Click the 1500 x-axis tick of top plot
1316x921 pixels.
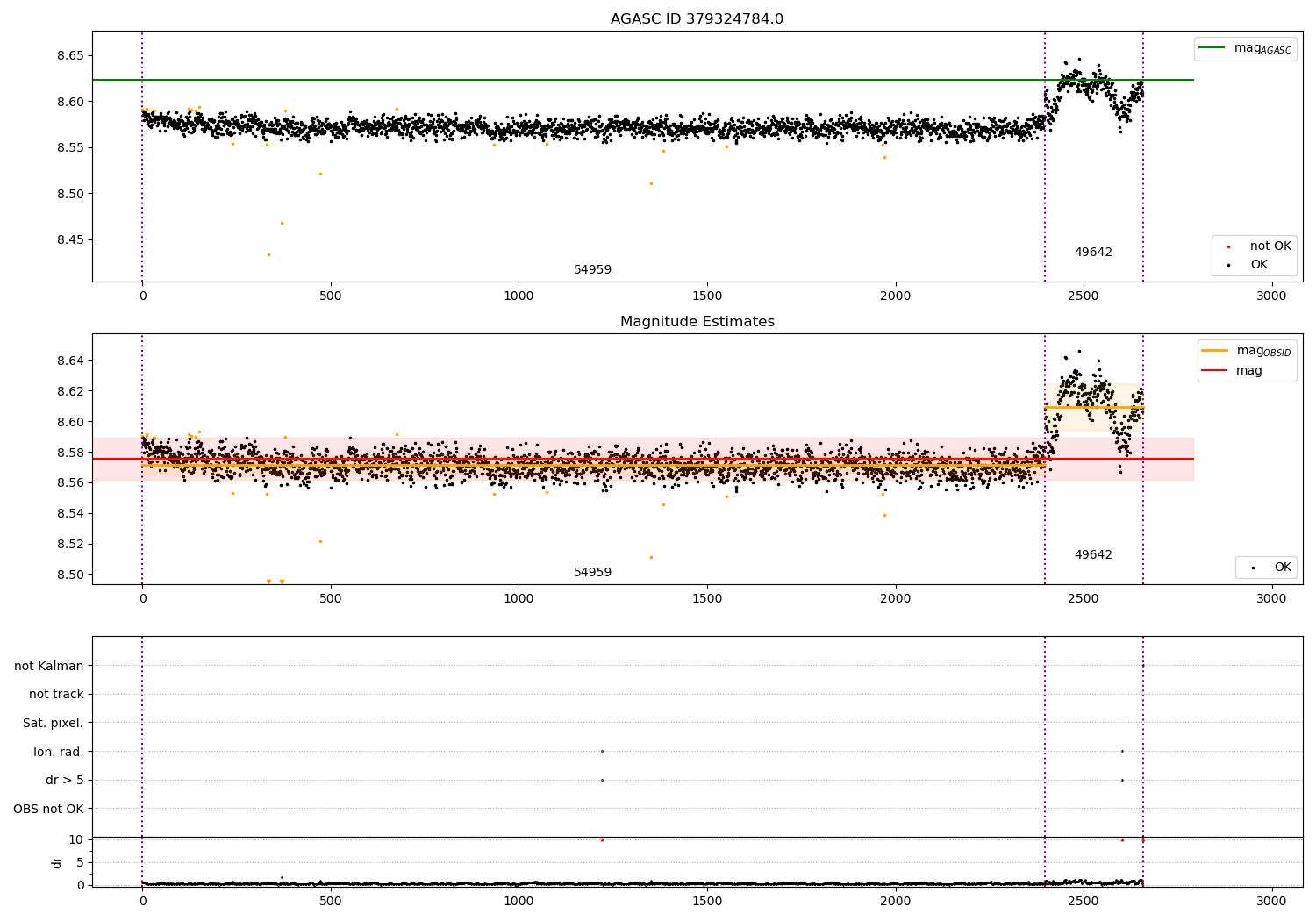(x=707, y=296)
